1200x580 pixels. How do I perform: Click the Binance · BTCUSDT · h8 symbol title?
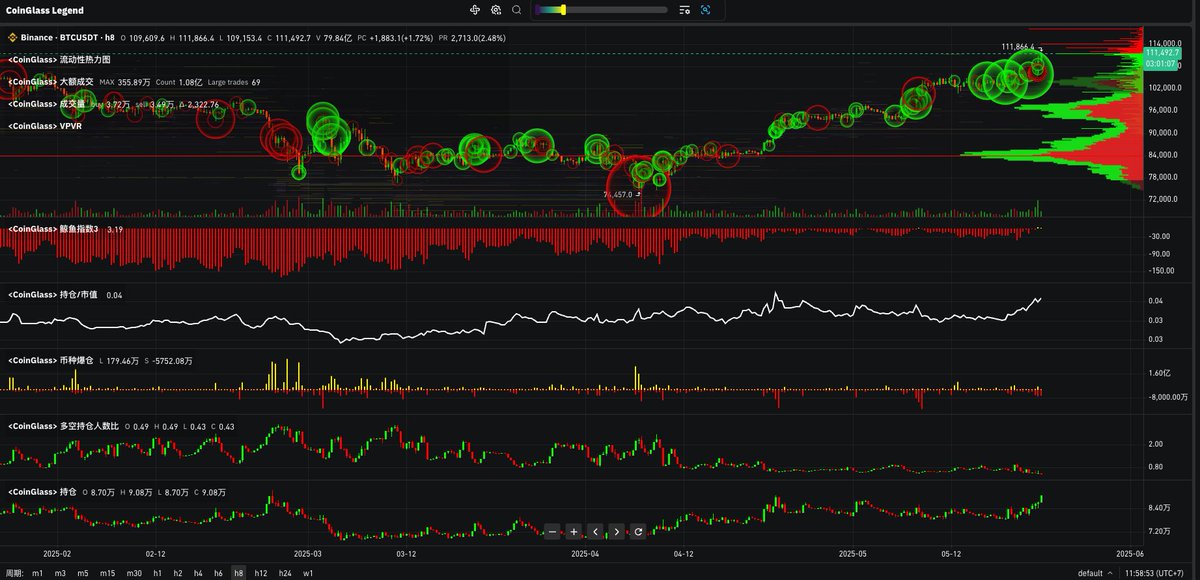(68, 37)
